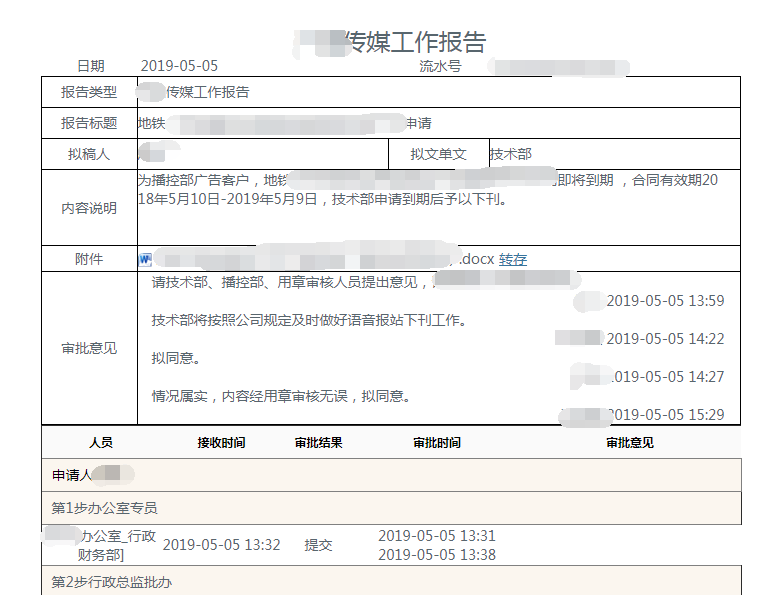Click the 审批时间 column header

click(x=437, y=442)
